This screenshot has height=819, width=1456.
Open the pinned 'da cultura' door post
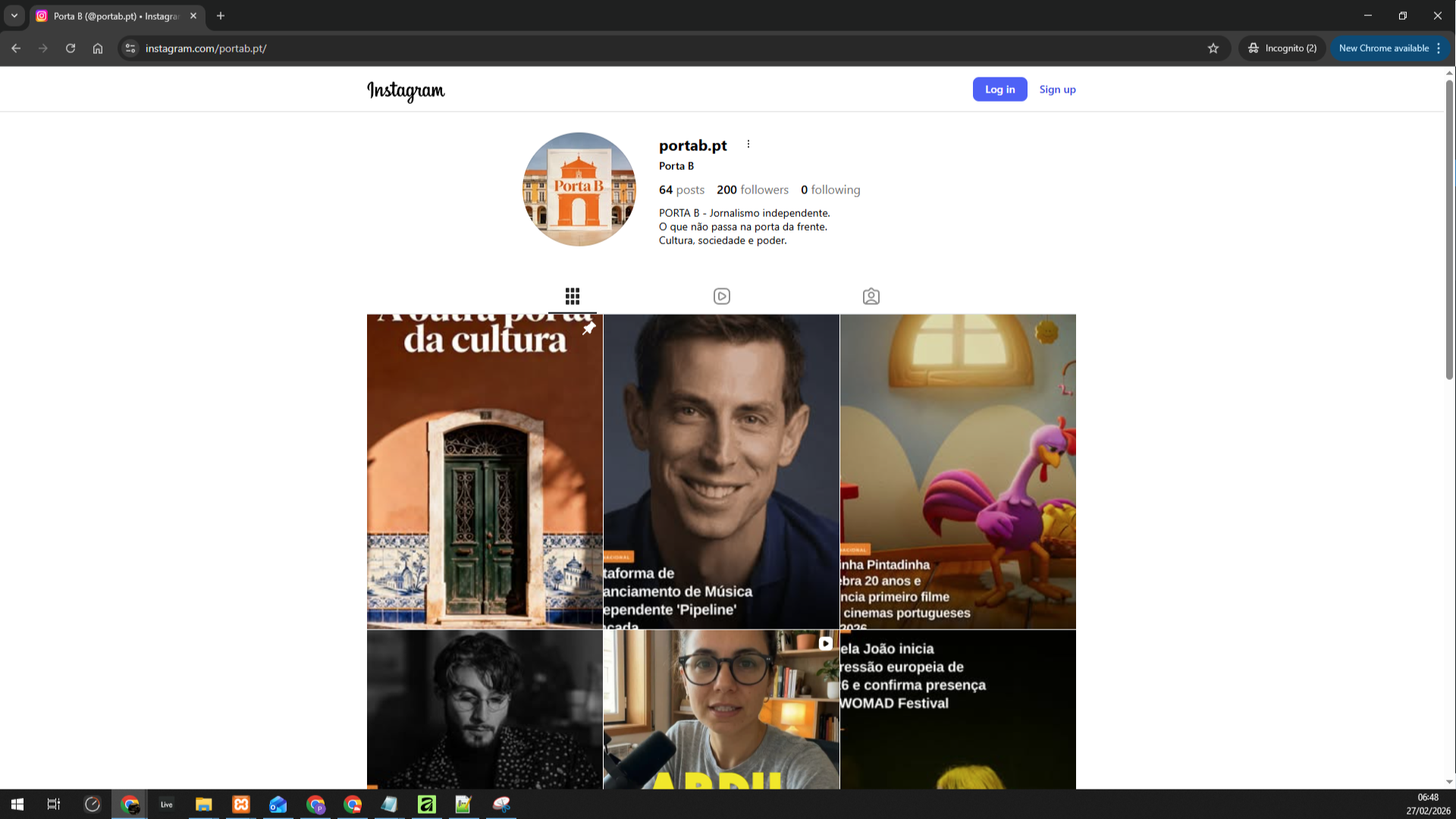click(x=485, y=472)
